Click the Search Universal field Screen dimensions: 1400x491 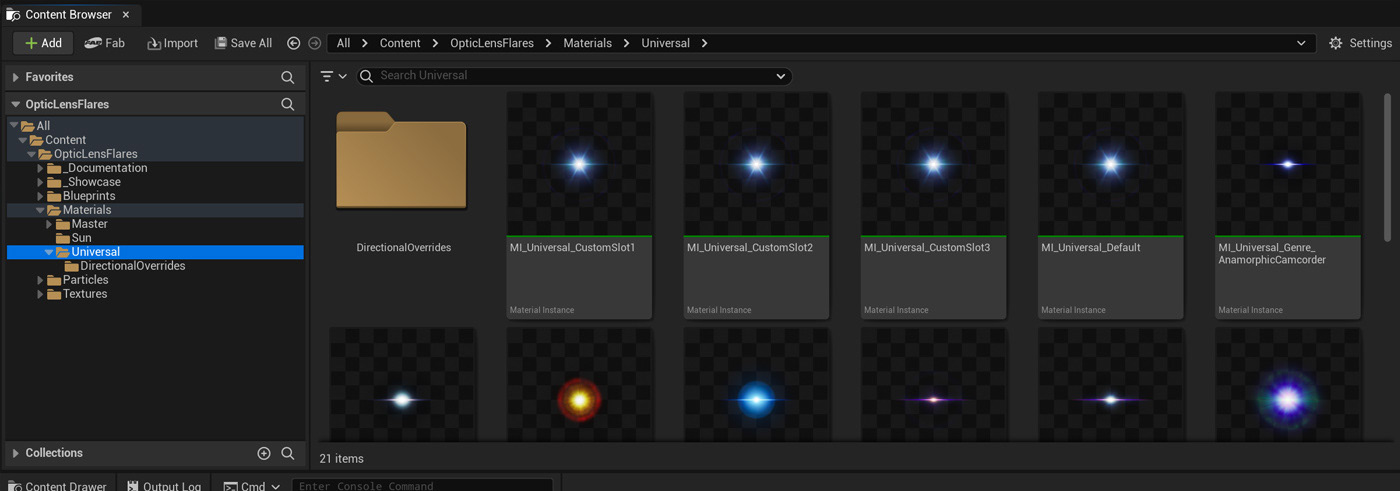click(x=574, y=76)
